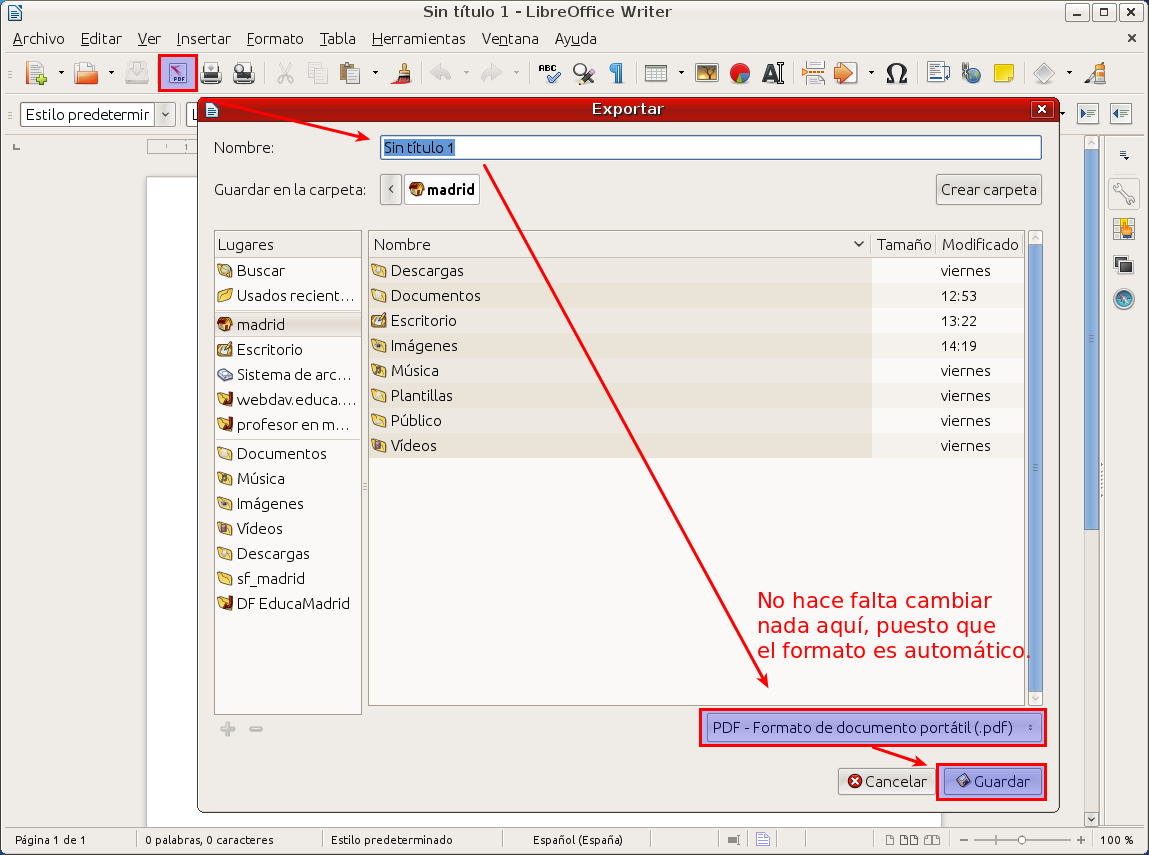The height and width of the screenshot is (855, 1149).
Task: Select the Clone formatting paintbrush icon
Action: click(x=403, y=73)
